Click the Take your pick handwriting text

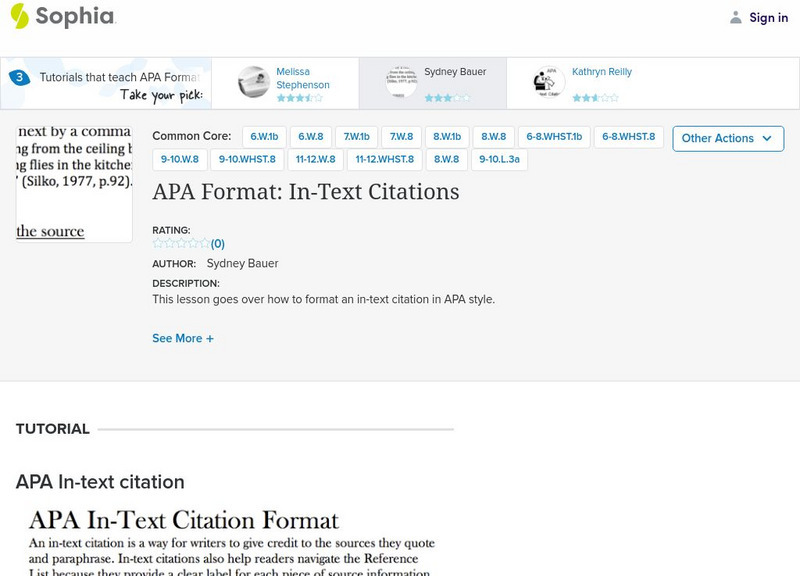coord(161,95)
